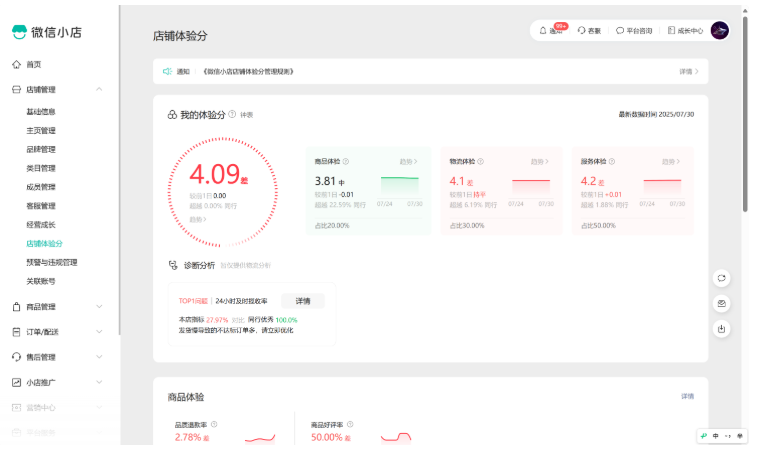This screenshot has width=757, height=470.
Task: Open the 首页 home icon in sidebar
Action: click(16, 64)
